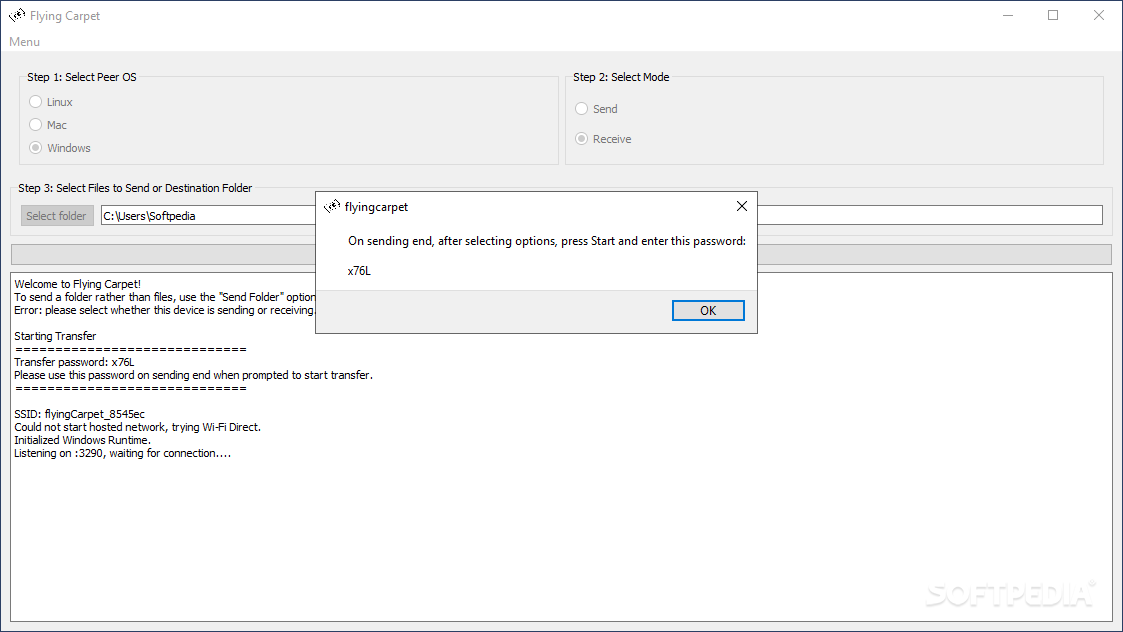Click the Flying Carpet title bar icon
1123x632 pixels.
pos(17,15)
